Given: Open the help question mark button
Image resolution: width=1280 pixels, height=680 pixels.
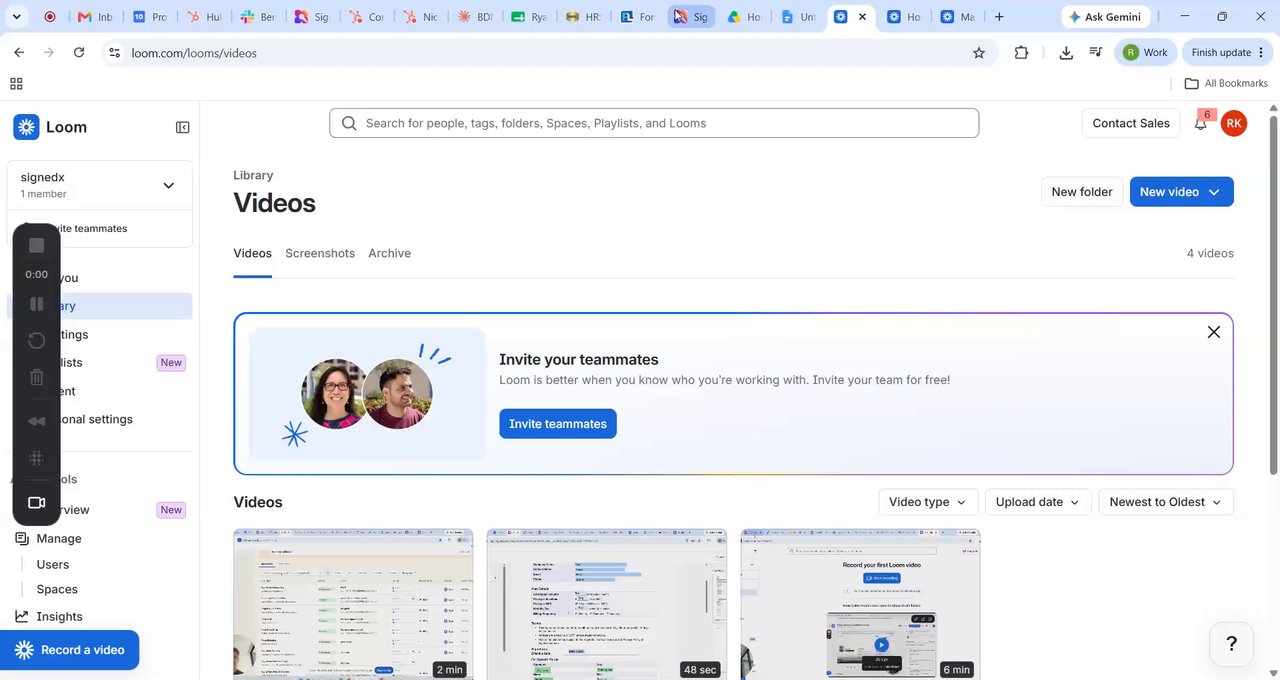Looking at the screenshot, I should (x=1232, y=644).
